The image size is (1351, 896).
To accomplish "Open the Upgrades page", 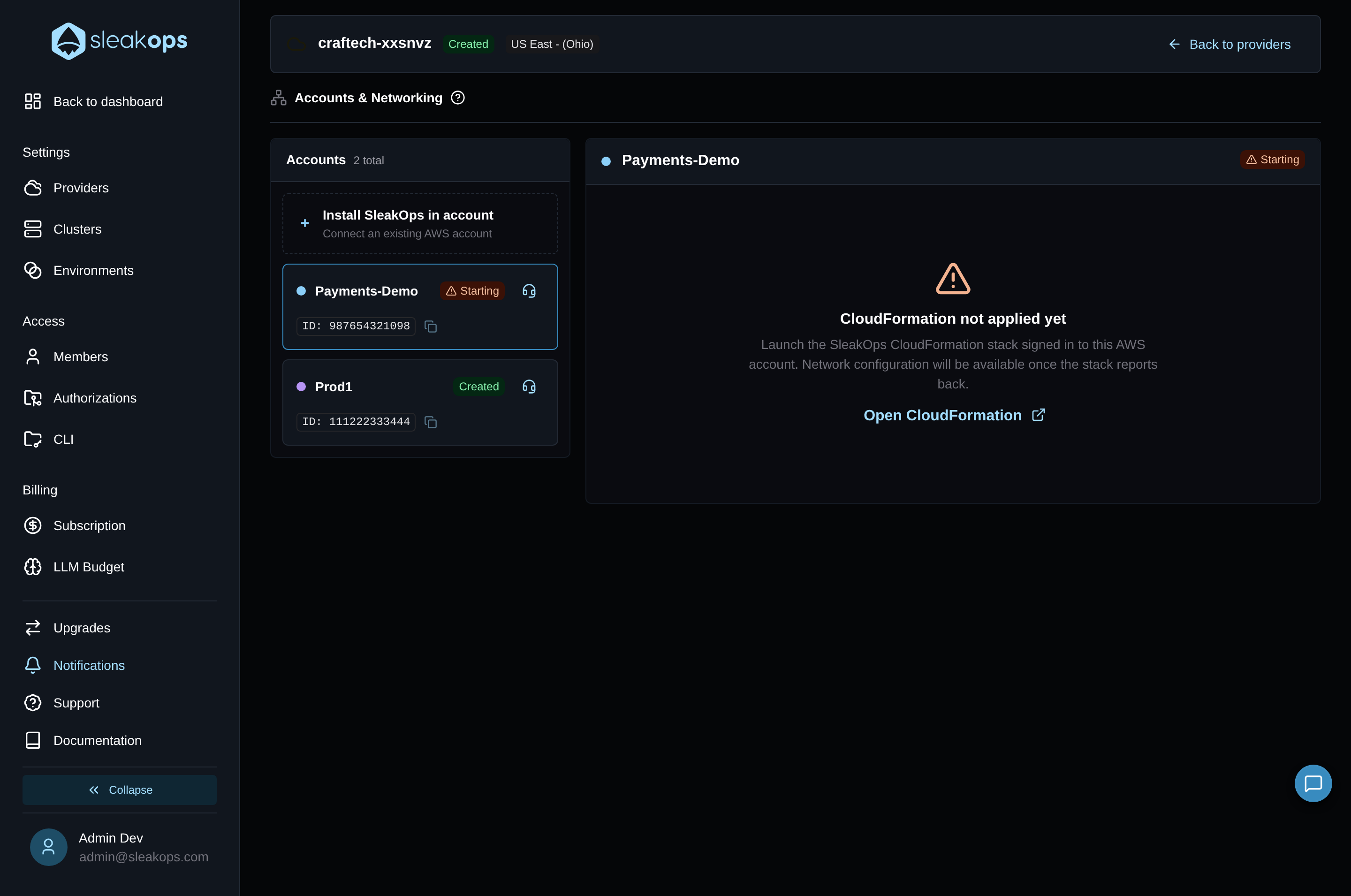I will click(x=67, y=627).
